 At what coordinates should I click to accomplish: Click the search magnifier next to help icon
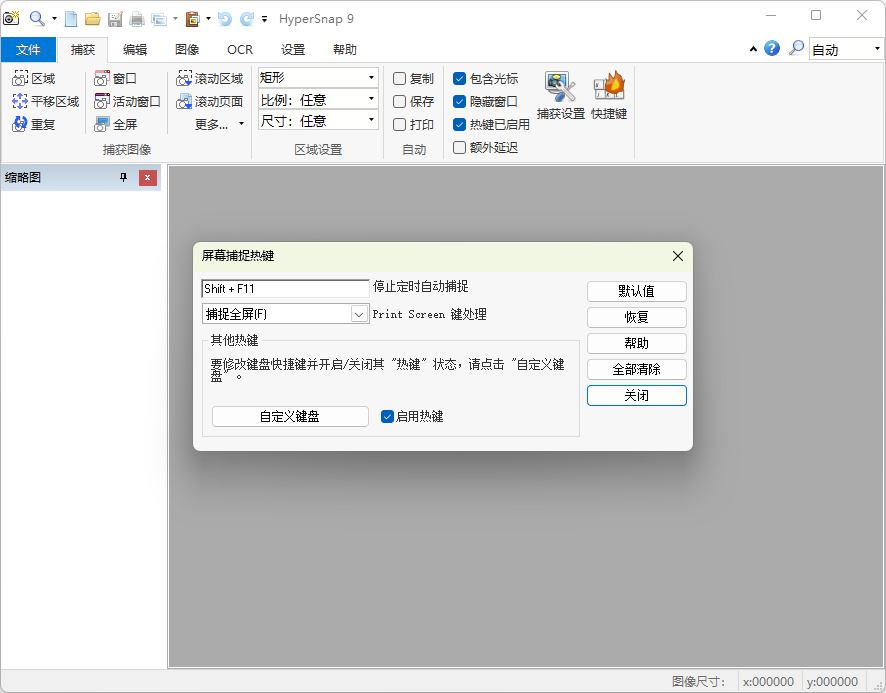click(796, 49)
